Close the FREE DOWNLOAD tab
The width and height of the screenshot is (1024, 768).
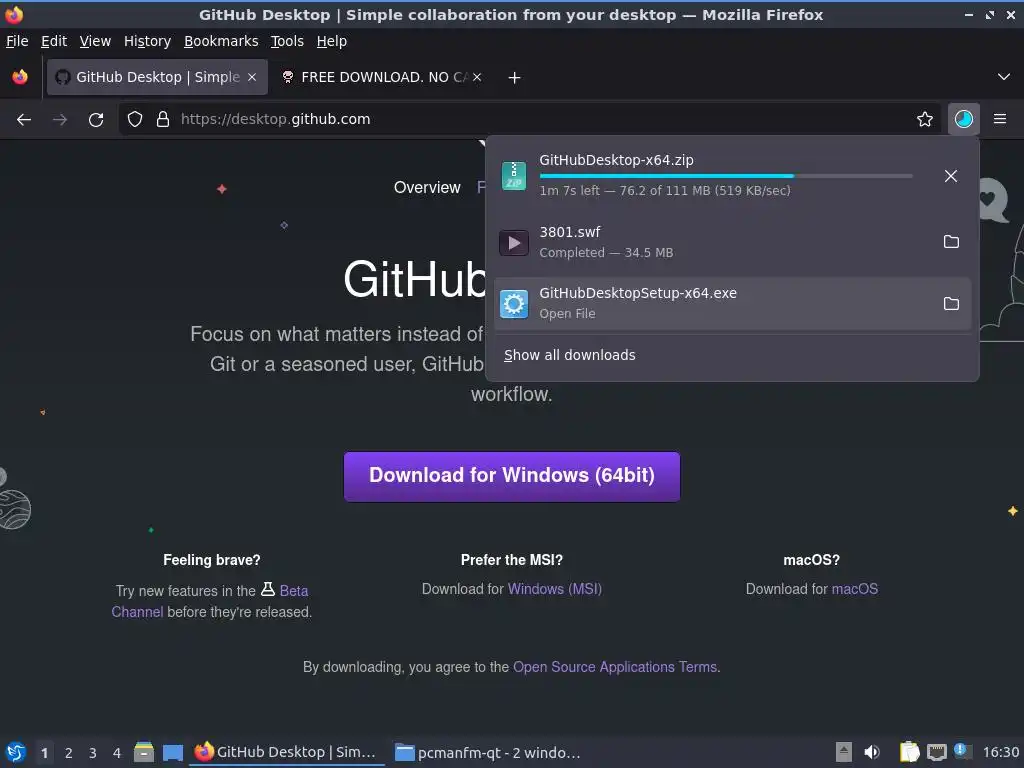pyautogui.click(x=477, y=77)
